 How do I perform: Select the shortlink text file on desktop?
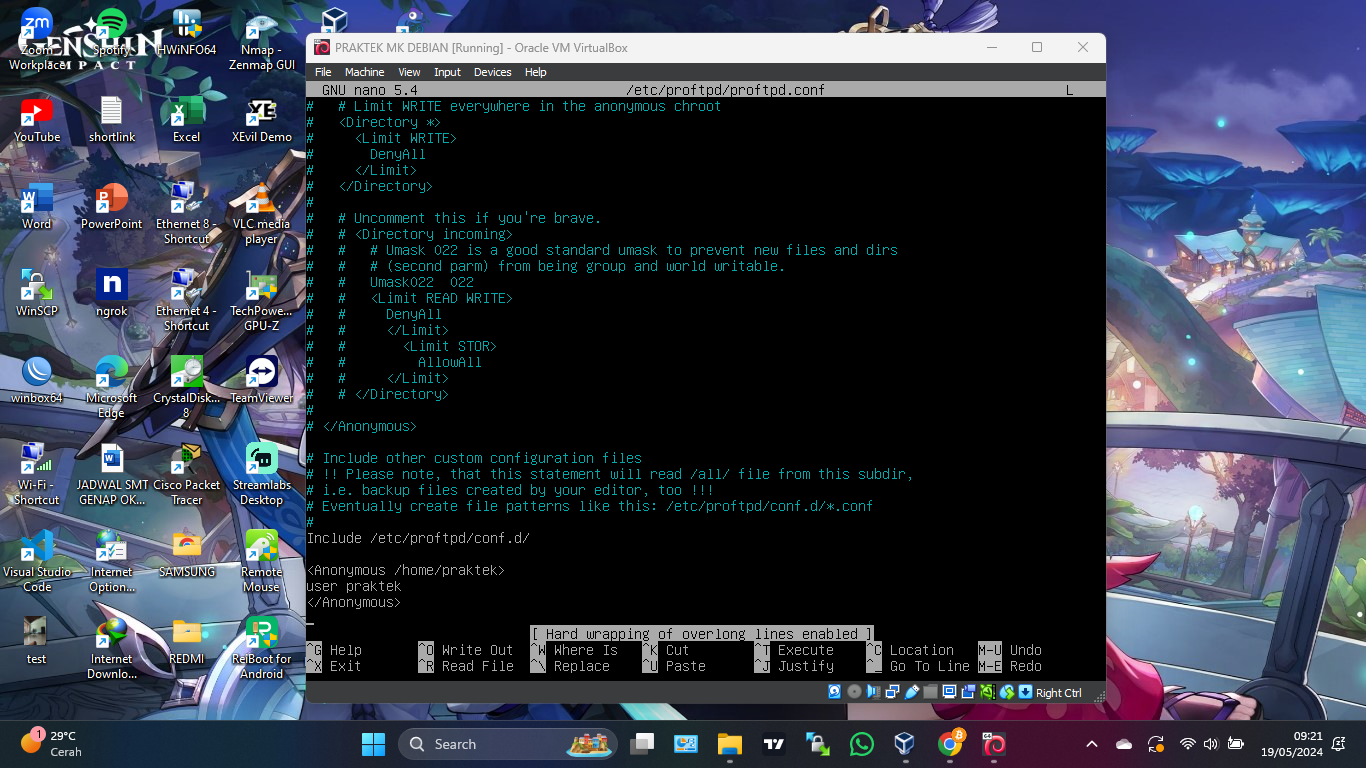112,120
